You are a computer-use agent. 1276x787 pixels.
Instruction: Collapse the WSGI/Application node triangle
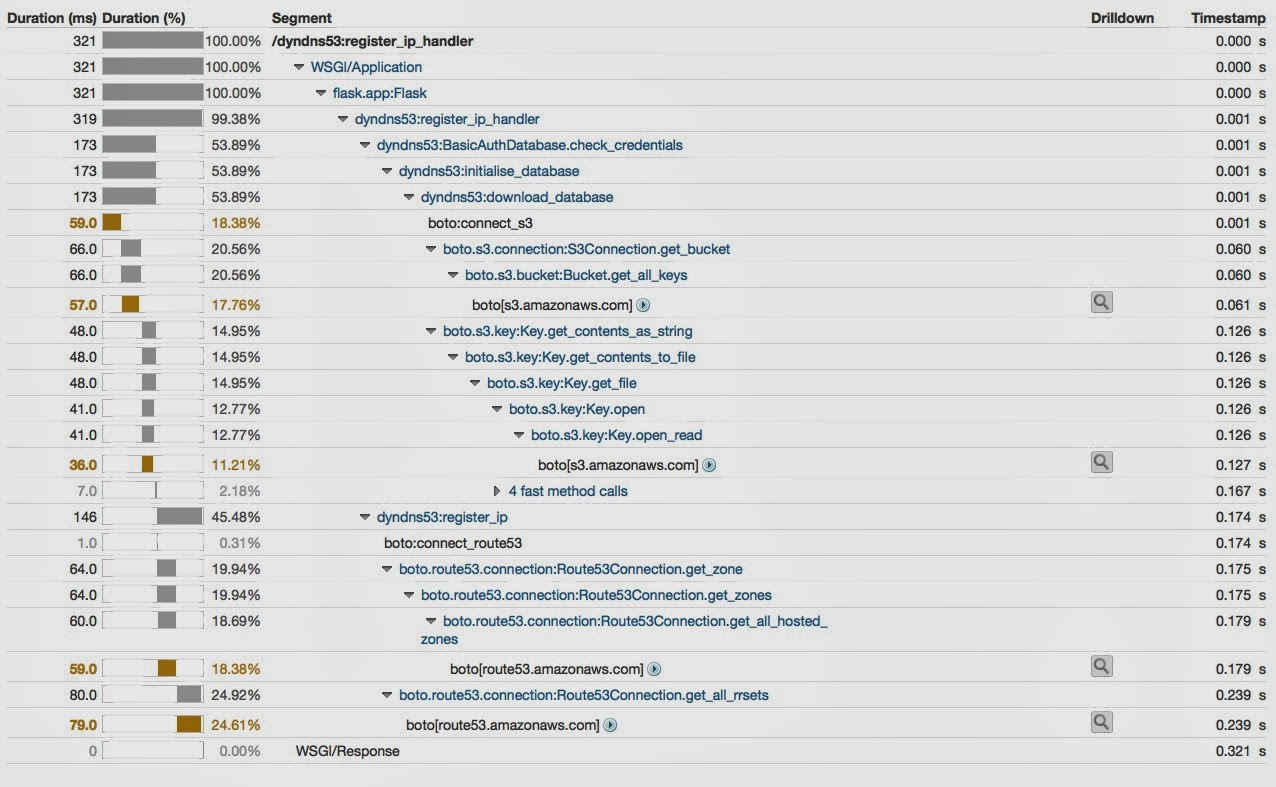coord(299,67)
